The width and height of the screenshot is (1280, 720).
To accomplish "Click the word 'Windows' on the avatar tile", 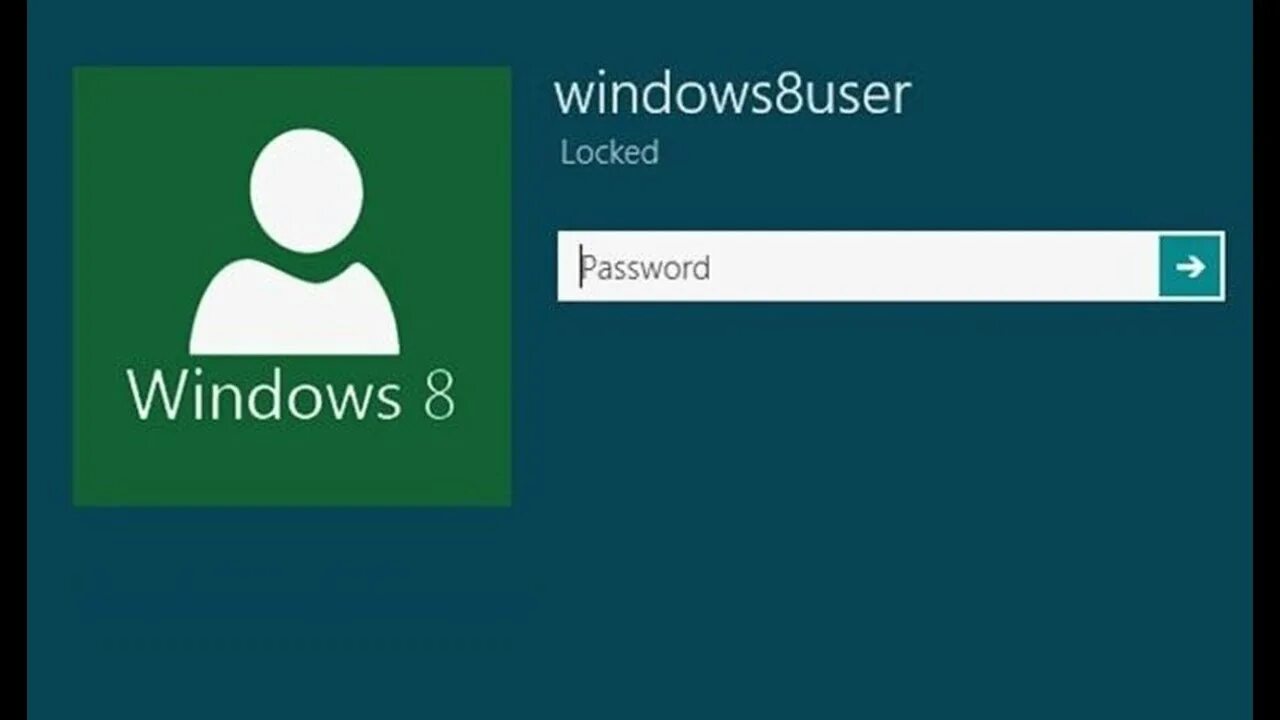I will [x=264, y=394].
